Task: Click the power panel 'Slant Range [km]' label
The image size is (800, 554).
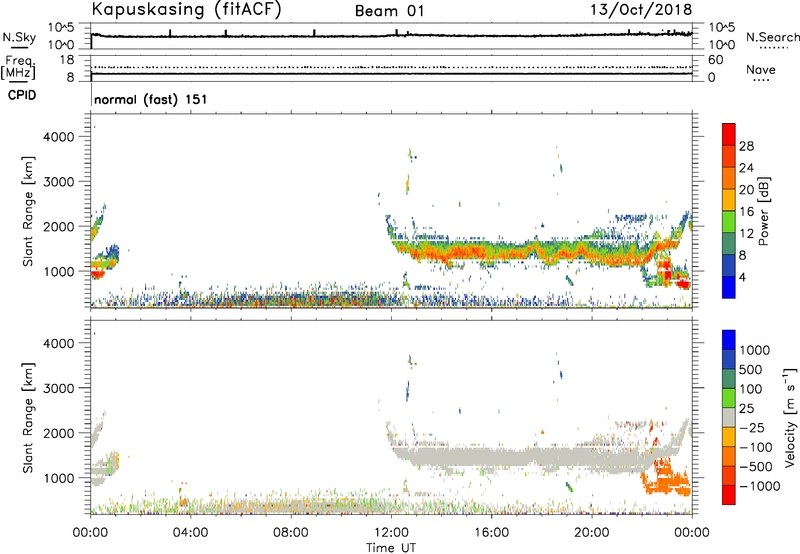Action: click(28, 211)
